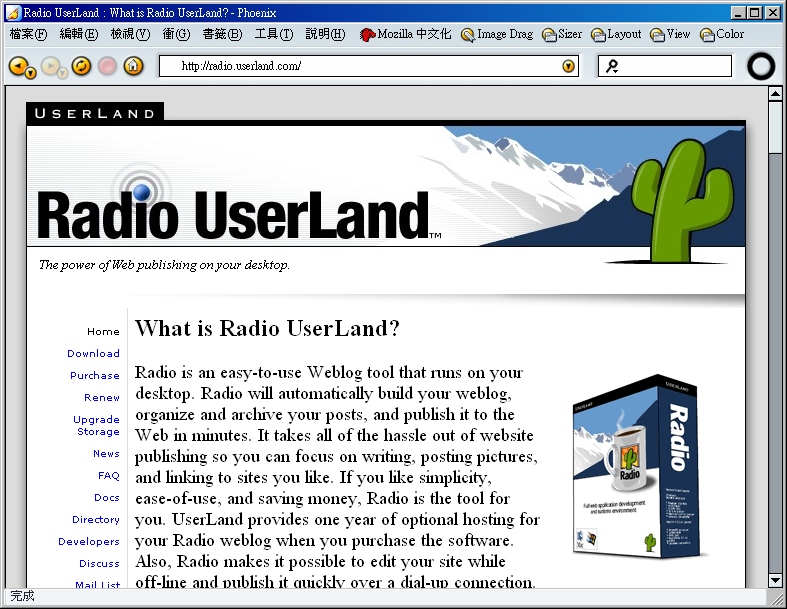Image resolution: width=787 pixels, height=609 pixels.
Task: Expand the address bar URL dropdown
Action: (568, 66)
